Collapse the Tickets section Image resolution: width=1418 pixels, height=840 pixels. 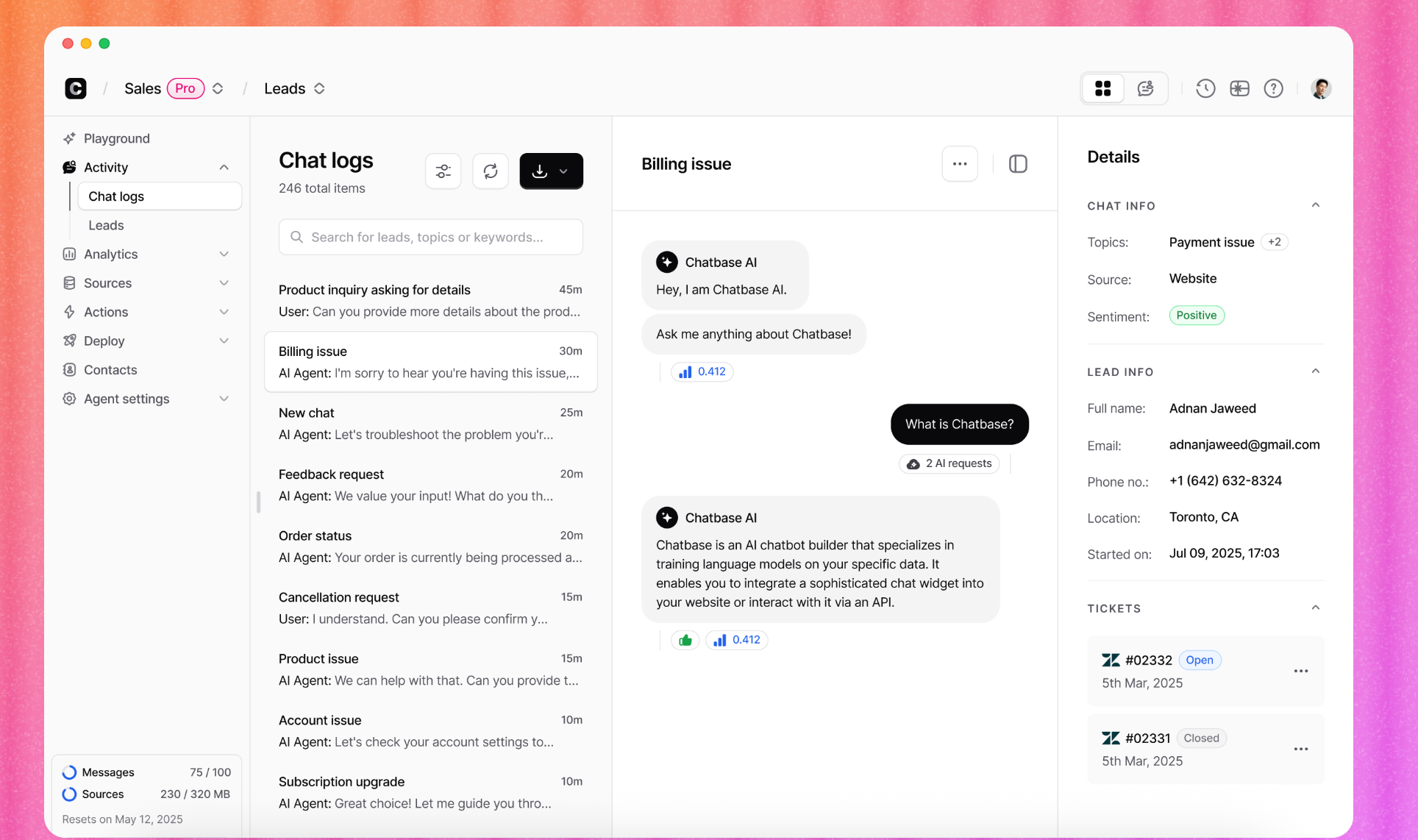(1316, 608)
